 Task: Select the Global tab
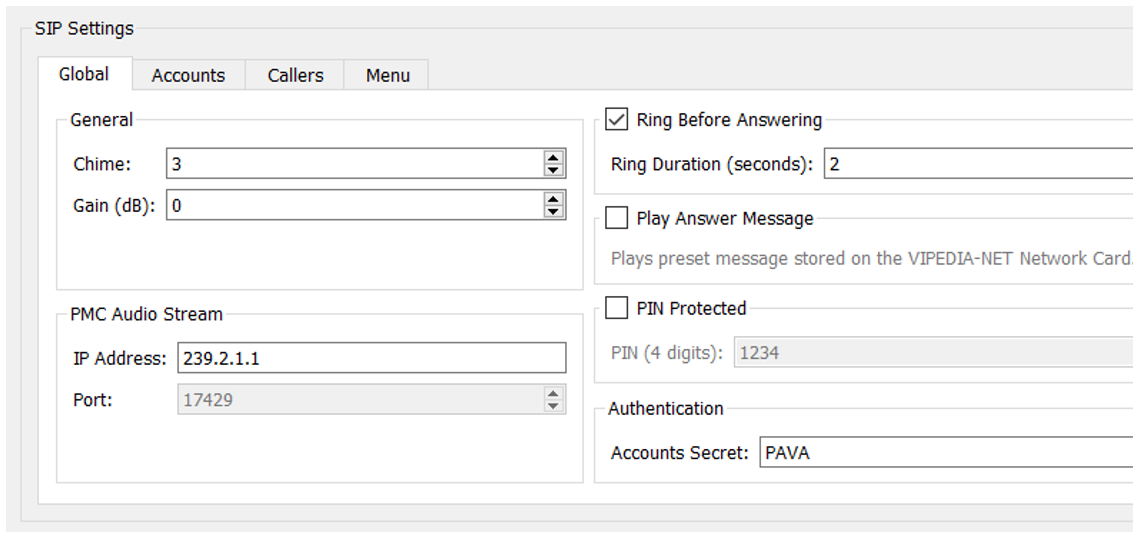pos(84,74)
